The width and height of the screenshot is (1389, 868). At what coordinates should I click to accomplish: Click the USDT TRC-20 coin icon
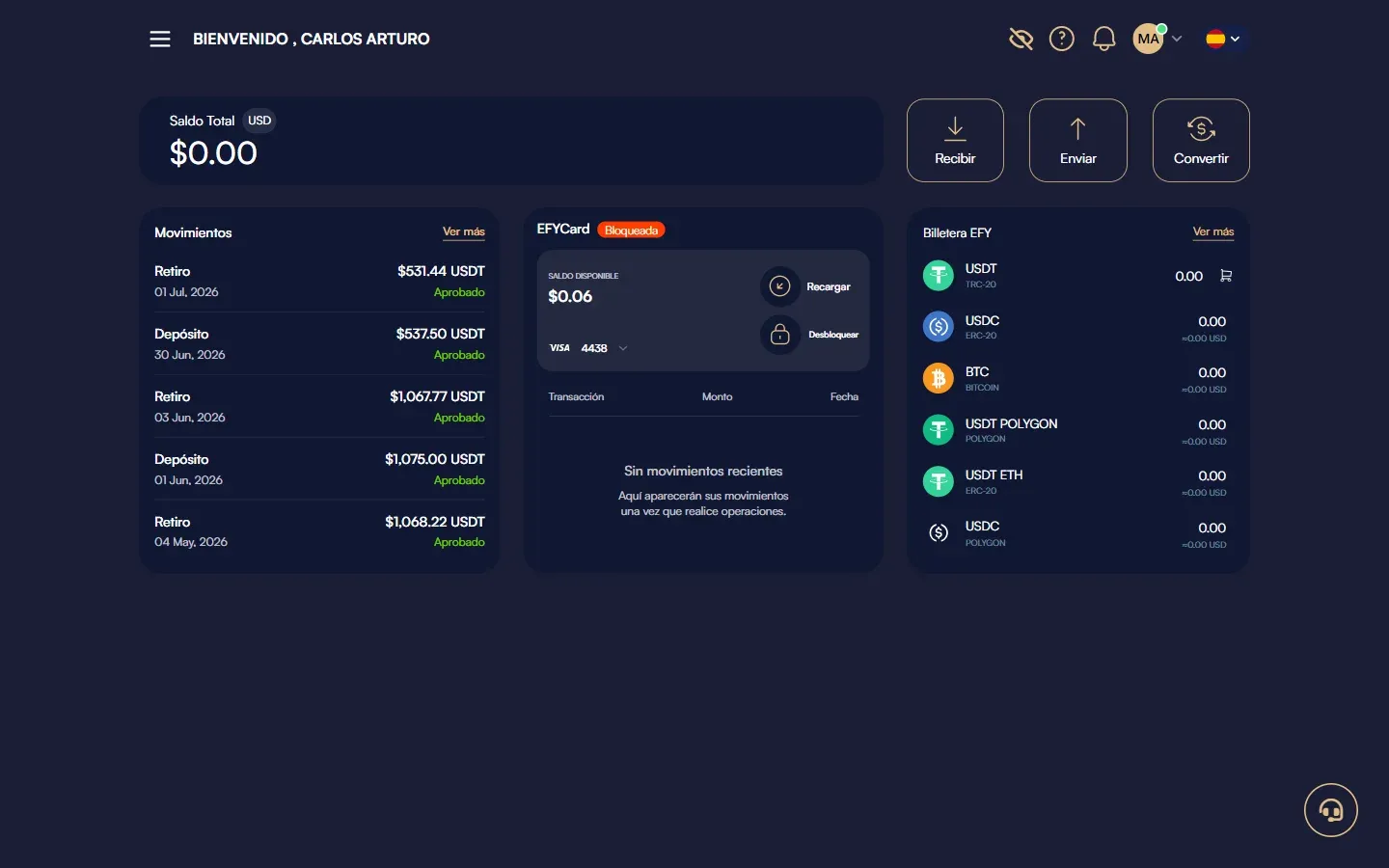[x=939, y=276]
